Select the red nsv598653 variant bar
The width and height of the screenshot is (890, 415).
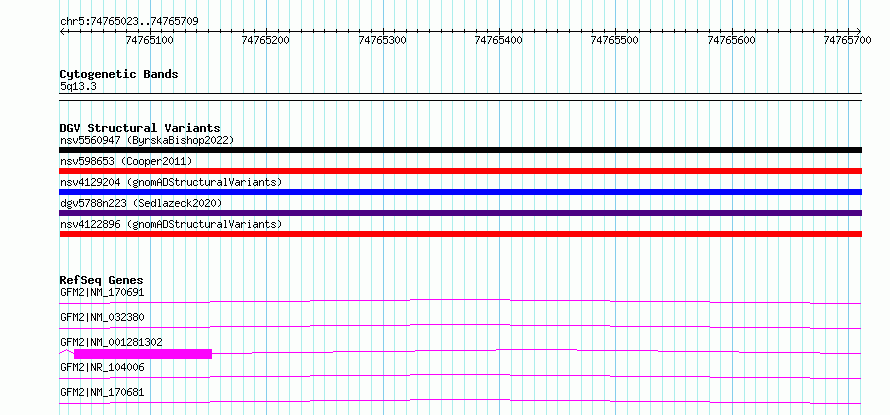point(461,171)
